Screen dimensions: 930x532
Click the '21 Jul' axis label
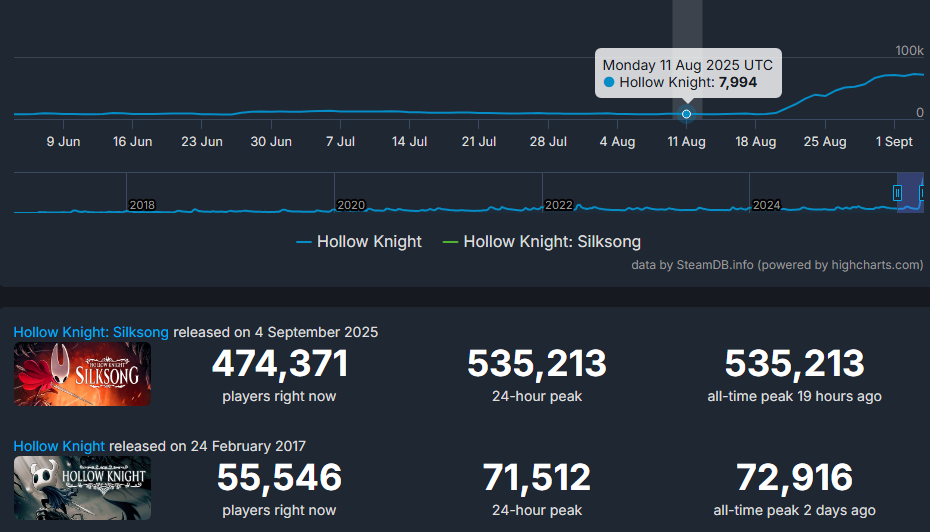pyautogui.click(x=479, y=142)
